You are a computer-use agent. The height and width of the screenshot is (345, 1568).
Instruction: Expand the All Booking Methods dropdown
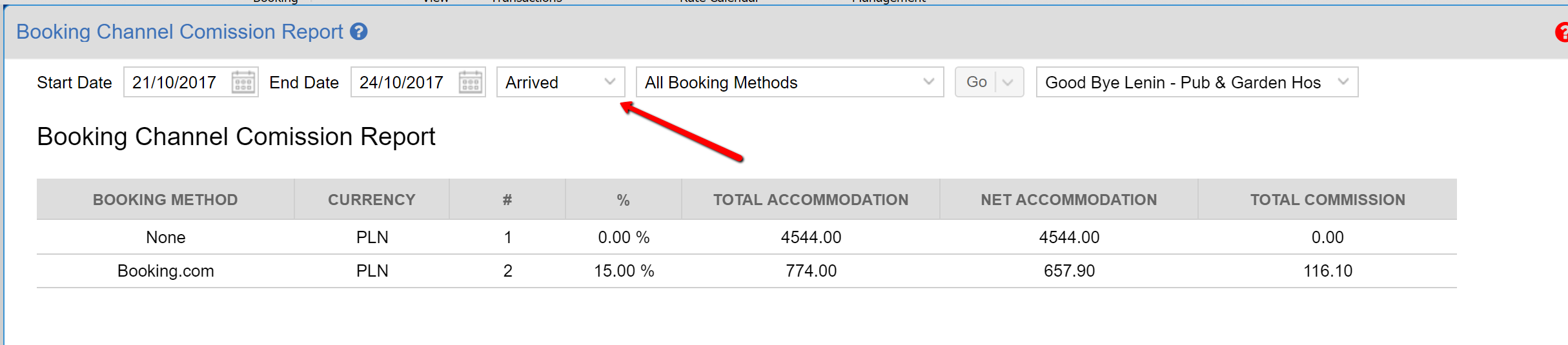click(789, 83)
